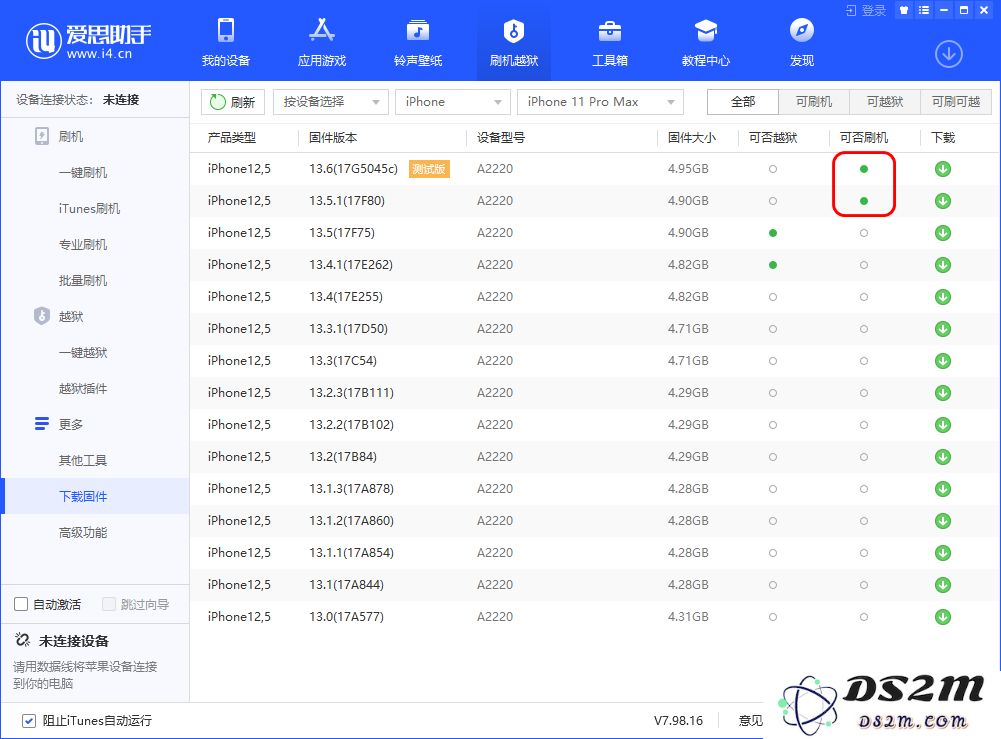Open 越狱插件 in sidebar
Image resolution: width=1001 pixels, height=739 pixels.
pyautogui.click(x=83, y=388)
